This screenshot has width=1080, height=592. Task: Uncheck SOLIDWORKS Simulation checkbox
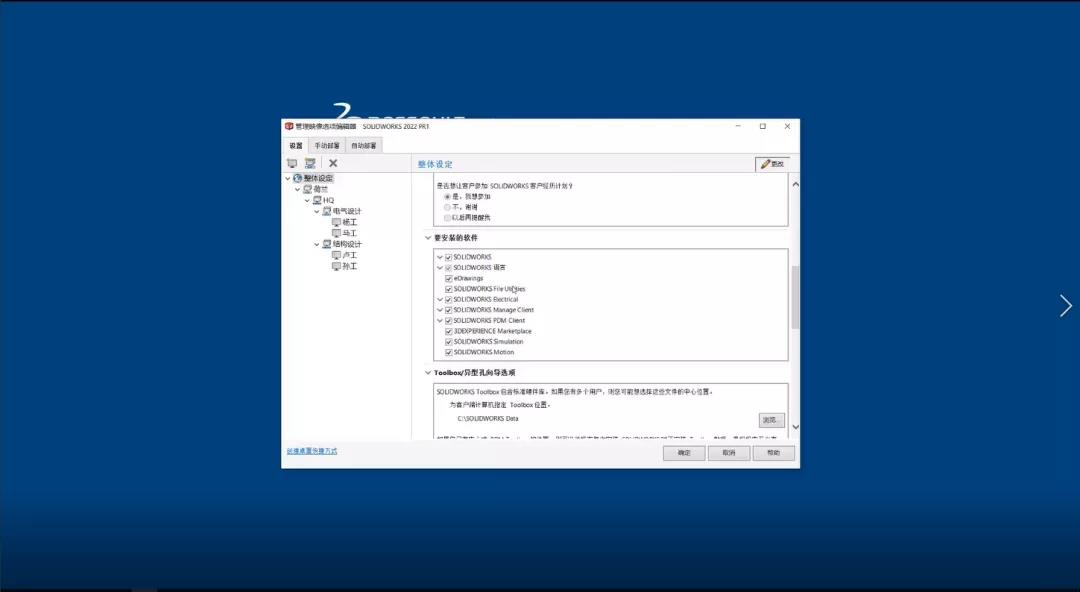pyautogui.click(x=448, y=342)
